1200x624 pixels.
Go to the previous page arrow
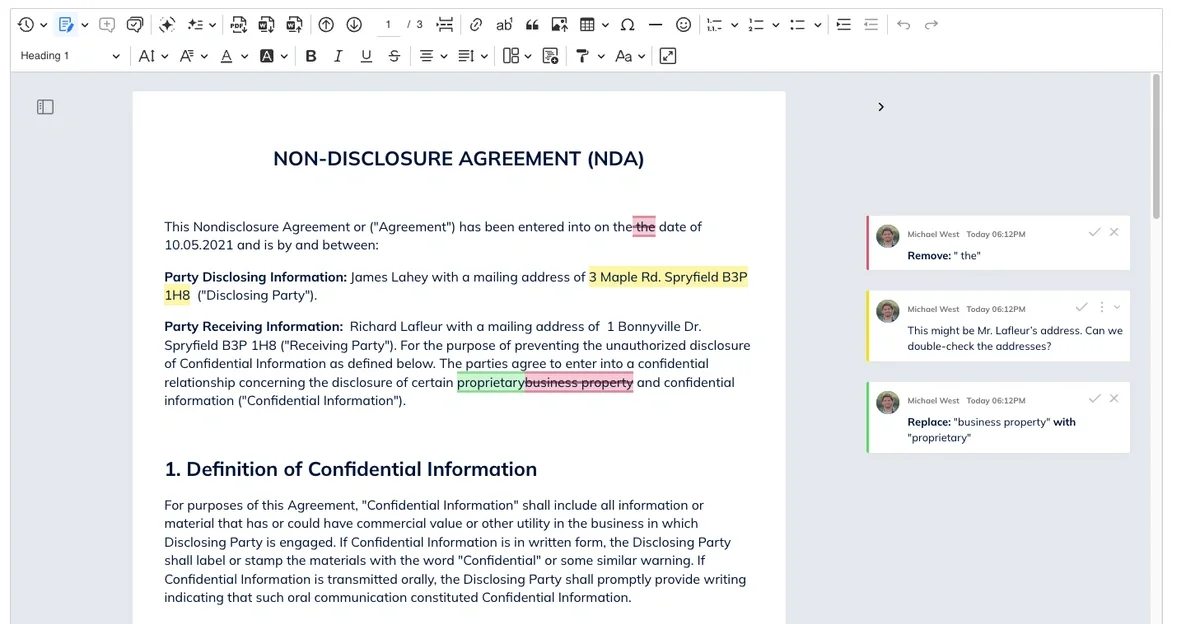click(326, 25)
